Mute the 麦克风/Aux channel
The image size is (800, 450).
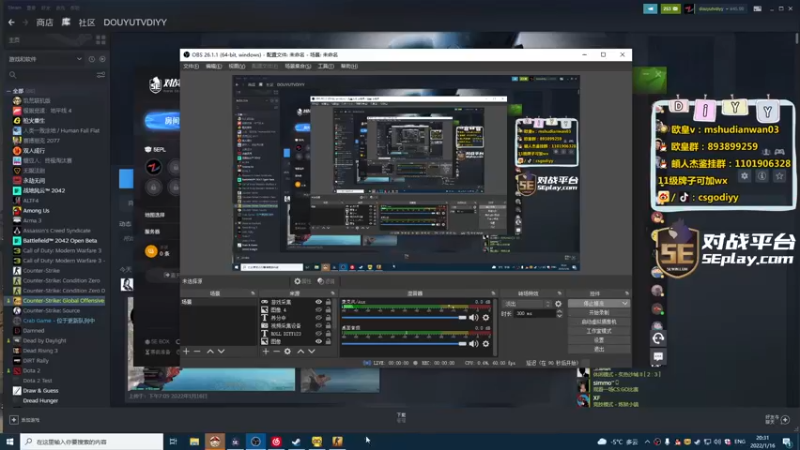(x=474, y=317)
